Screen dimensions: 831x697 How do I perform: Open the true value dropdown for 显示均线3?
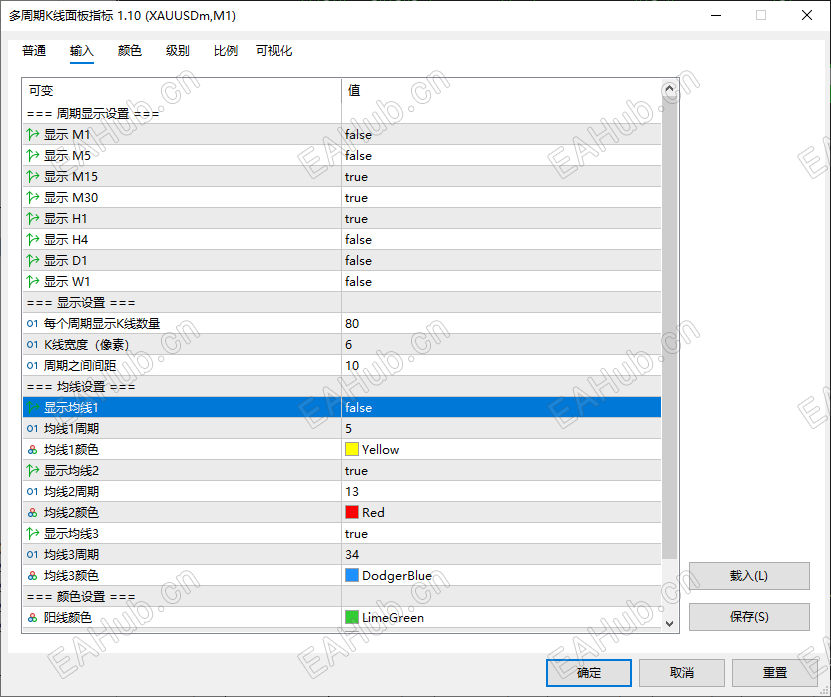(x=501, y=533)
